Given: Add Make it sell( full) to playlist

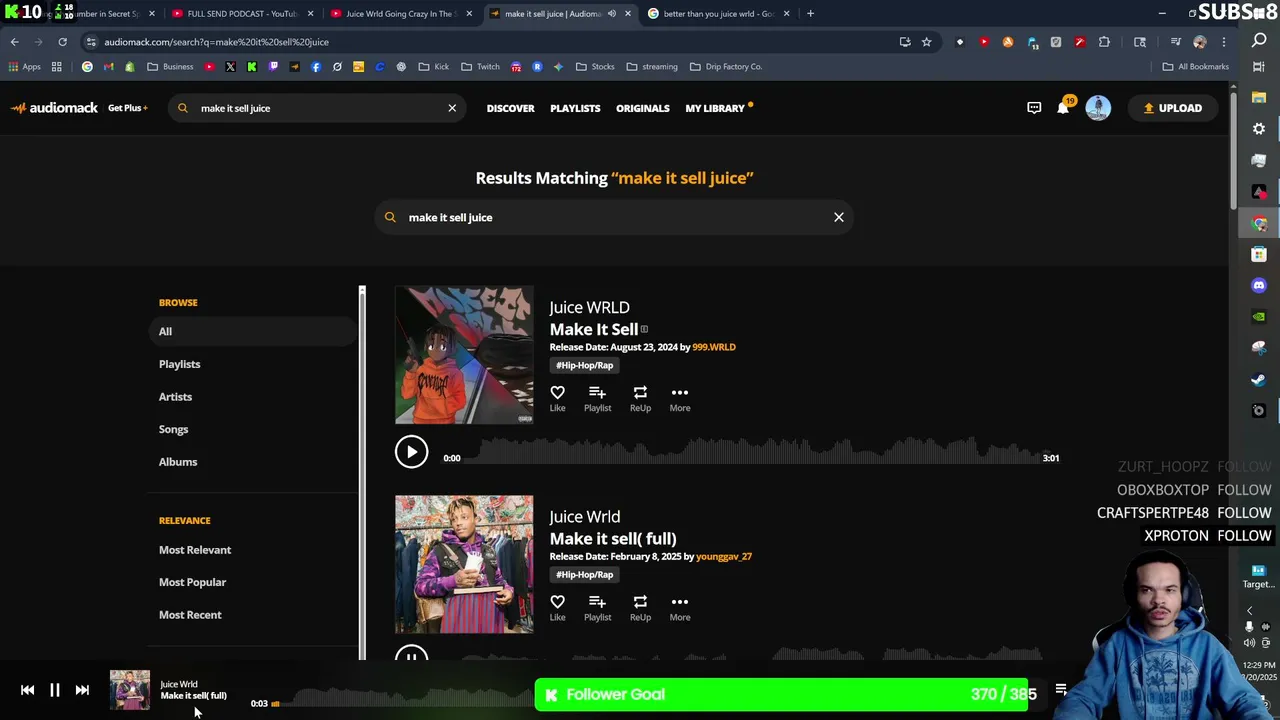Looking at the screenshot, I should click(597, 607).
